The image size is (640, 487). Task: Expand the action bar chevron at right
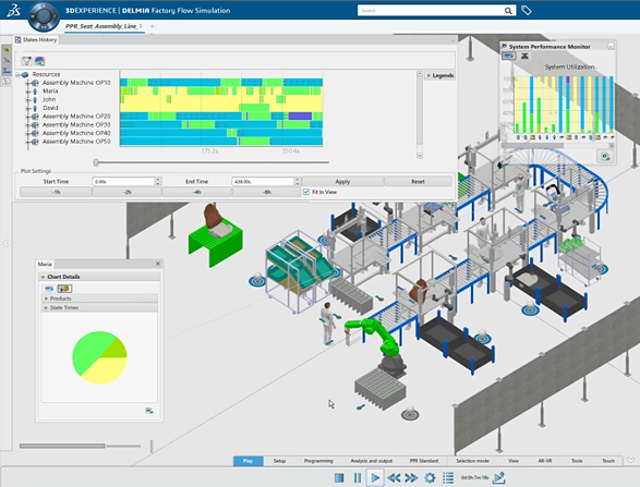coord(631,460)
